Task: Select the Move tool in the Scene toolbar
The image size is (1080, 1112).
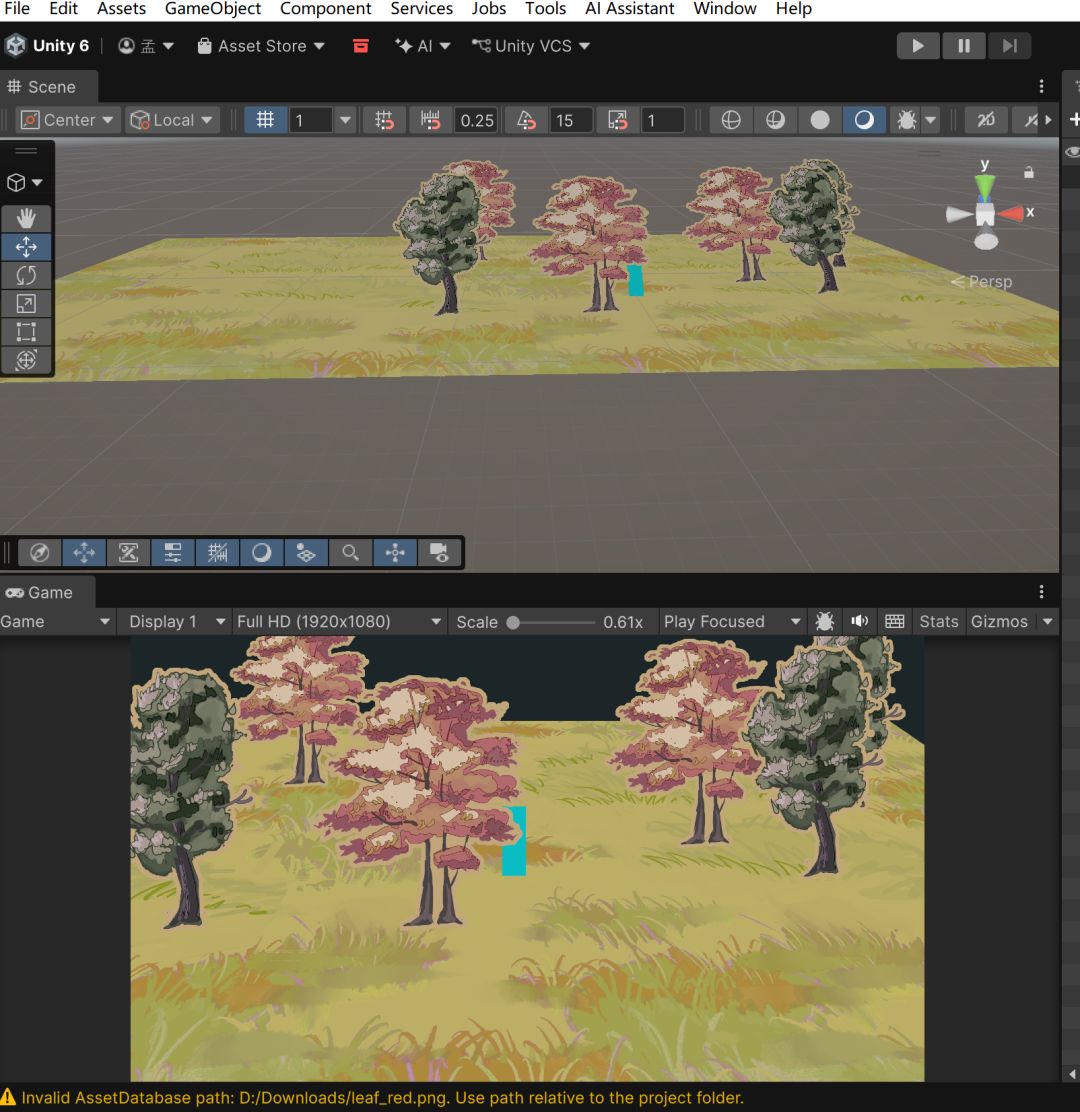Action: pos(26,247)
